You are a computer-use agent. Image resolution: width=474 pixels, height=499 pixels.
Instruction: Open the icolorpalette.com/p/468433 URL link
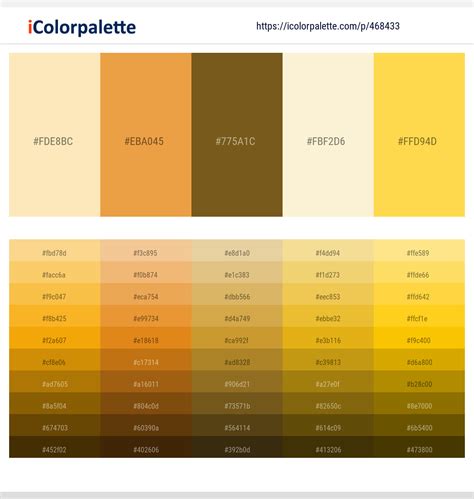click(328, 26)
